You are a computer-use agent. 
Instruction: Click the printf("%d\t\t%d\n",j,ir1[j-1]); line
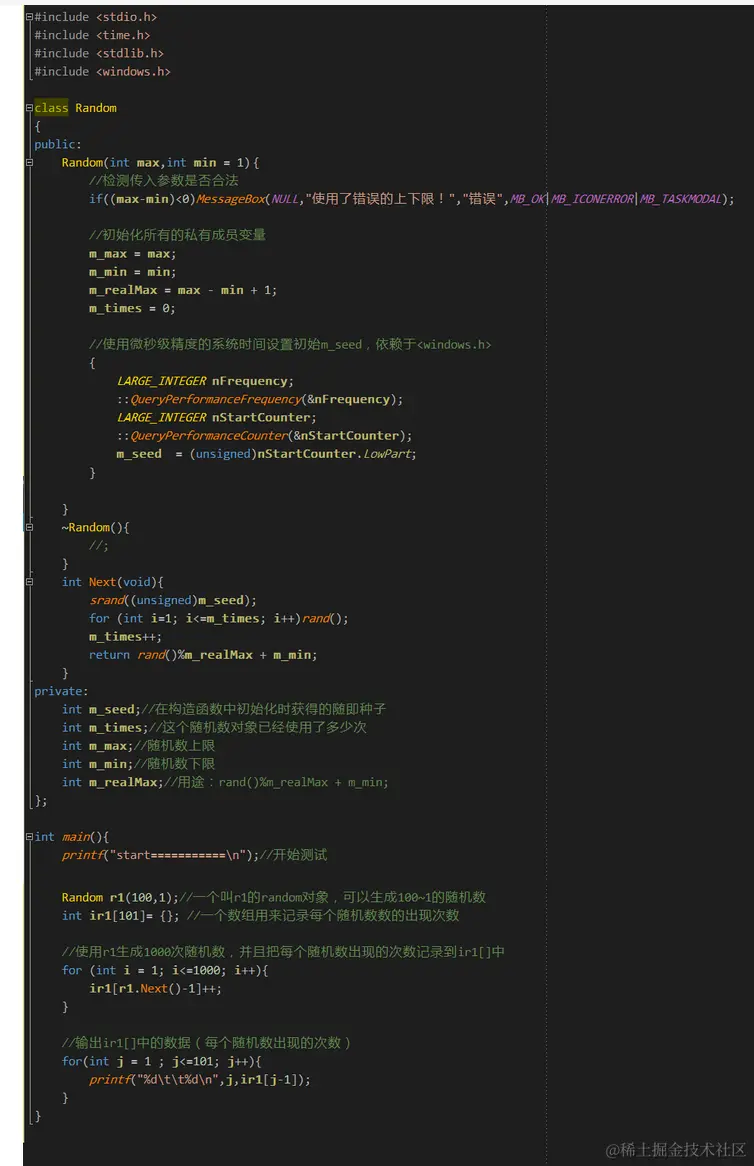200,1079
